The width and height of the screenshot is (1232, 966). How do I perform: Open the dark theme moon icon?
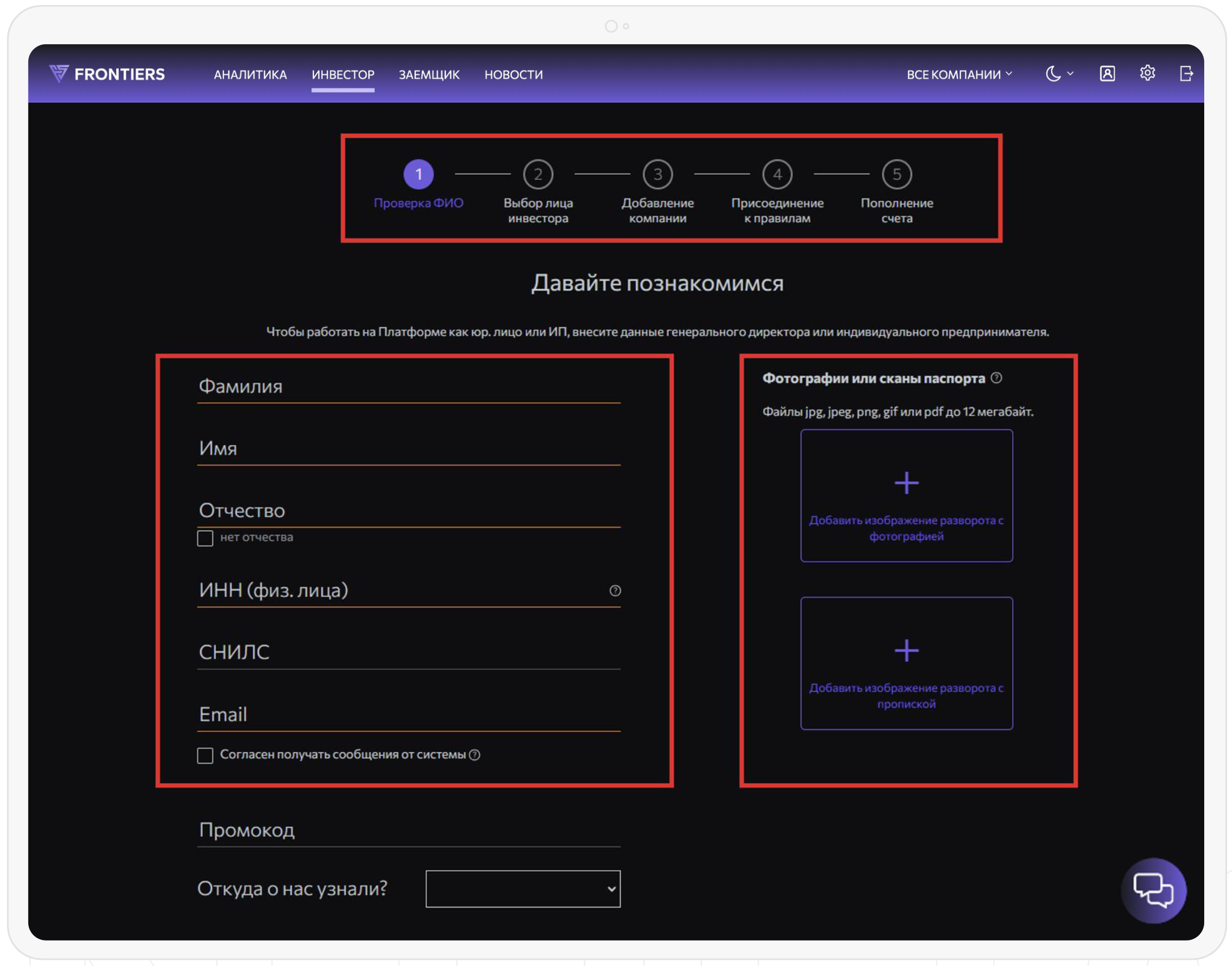[x=1052, y=74]
